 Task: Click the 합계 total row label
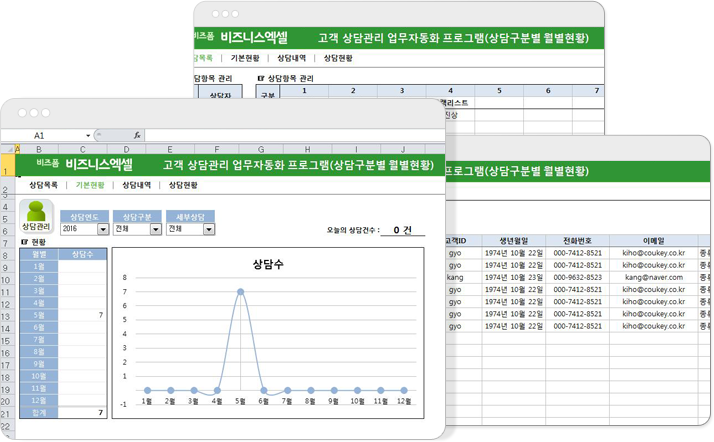[39, 412]
